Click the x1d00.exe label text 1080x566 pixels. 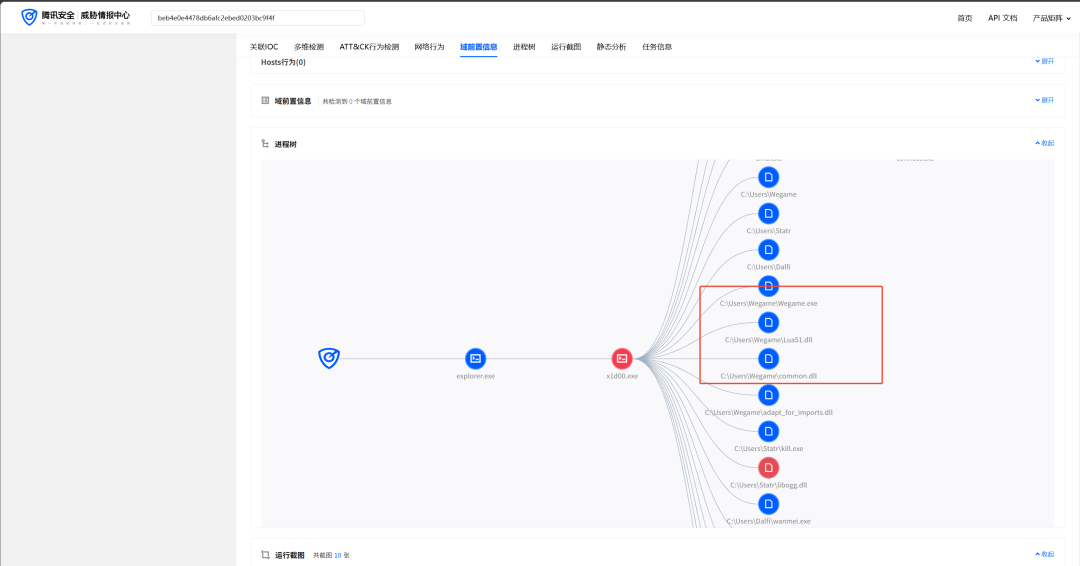(622, 377)
